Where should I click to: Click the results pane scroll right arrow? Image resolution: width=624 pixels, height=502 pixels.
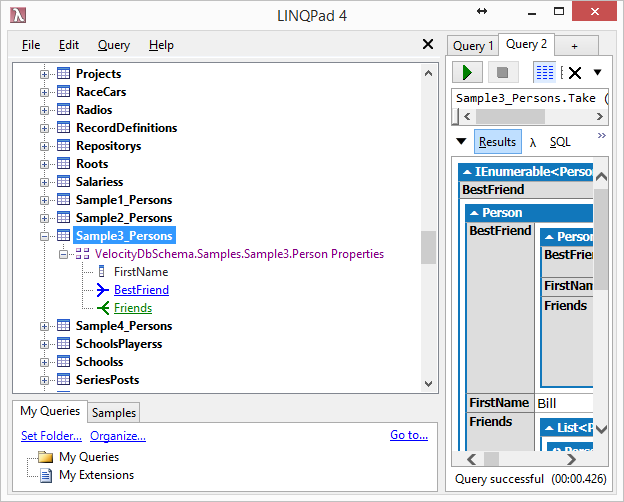(571, 460)
